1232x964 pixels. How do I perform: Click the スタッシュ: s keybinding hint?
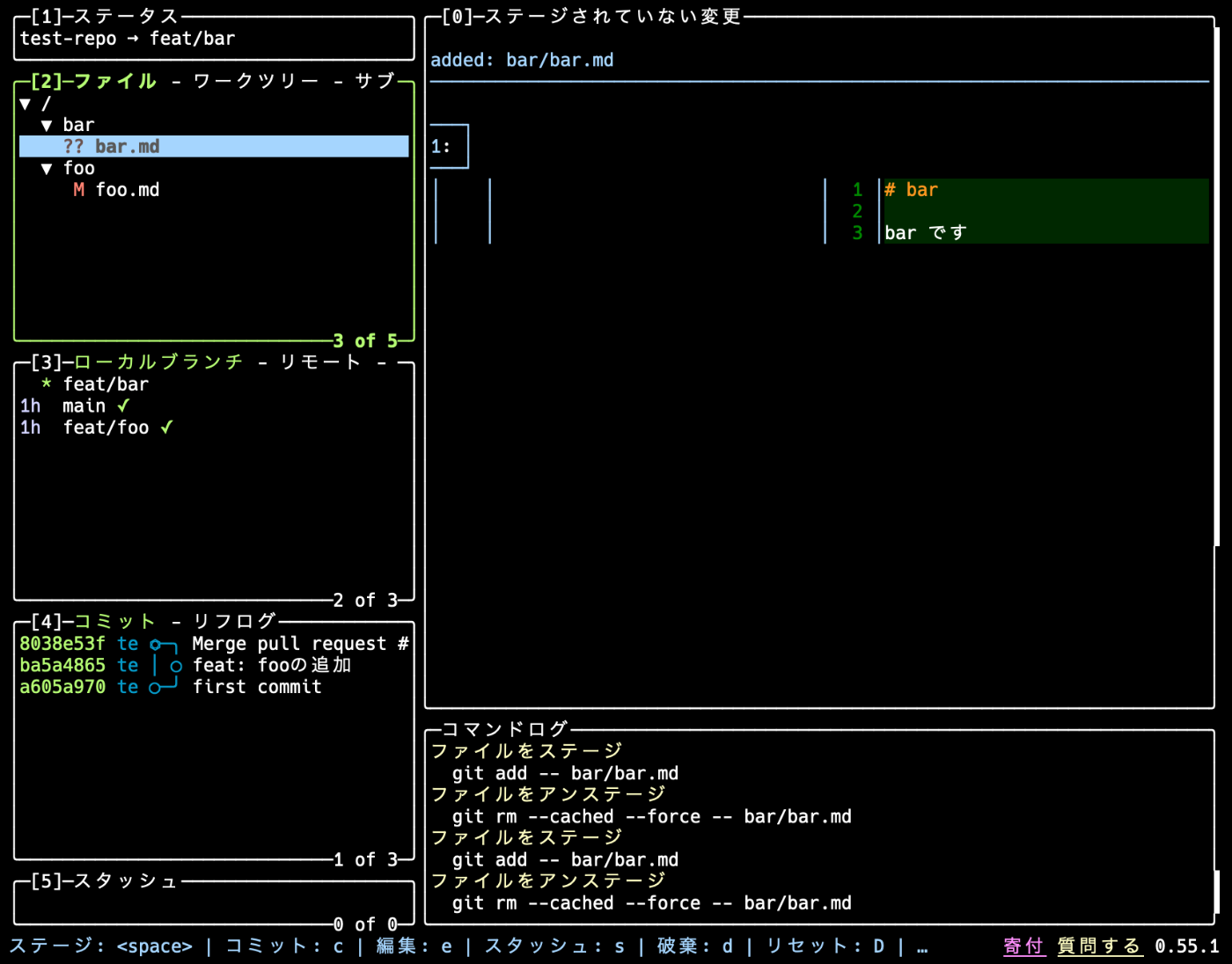pyautogui.click(x=555, y=946)
